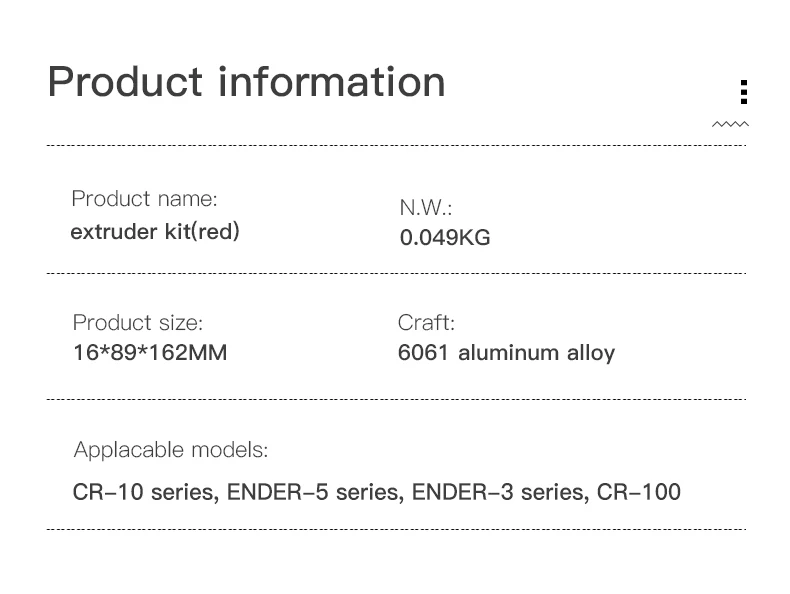Click the 0.049KG weight value

coord(445,237)
